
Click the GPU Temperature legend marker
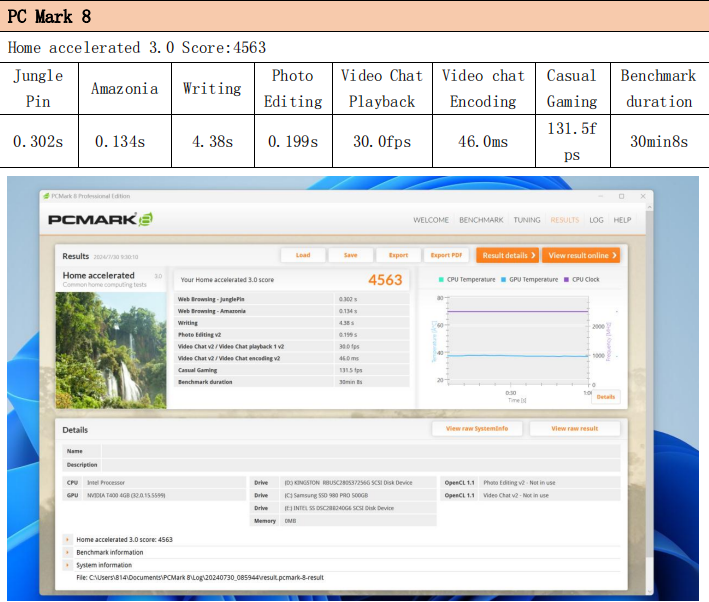pyautogui.click(x=503, y=279)
